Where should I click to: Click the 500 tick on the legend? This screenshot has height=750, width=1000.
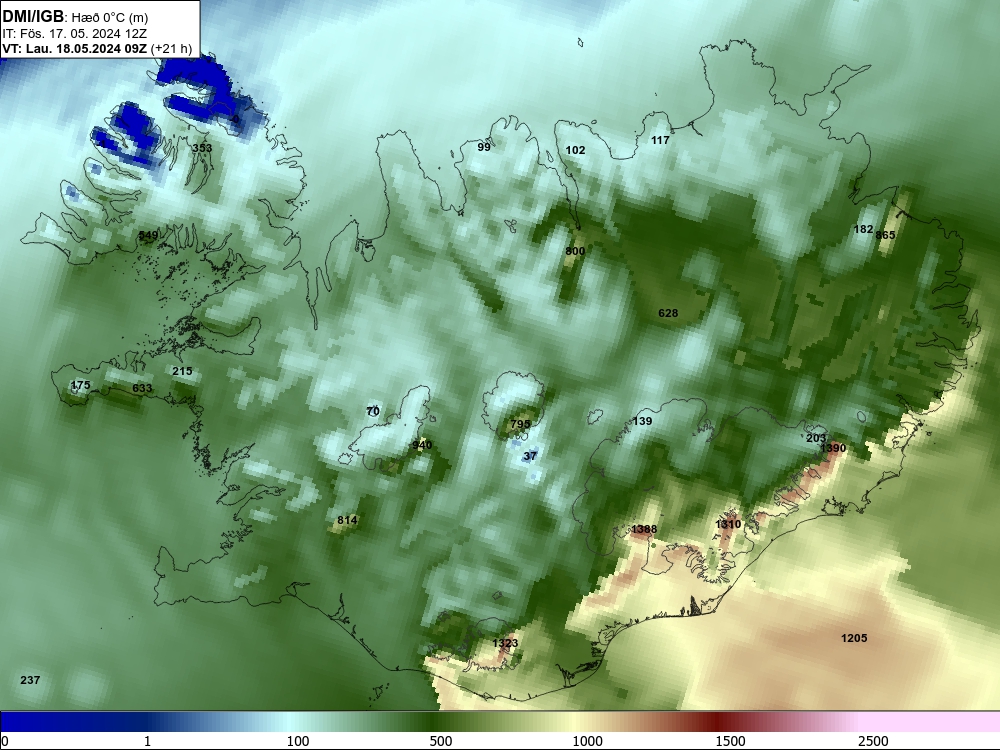point(441,741)
